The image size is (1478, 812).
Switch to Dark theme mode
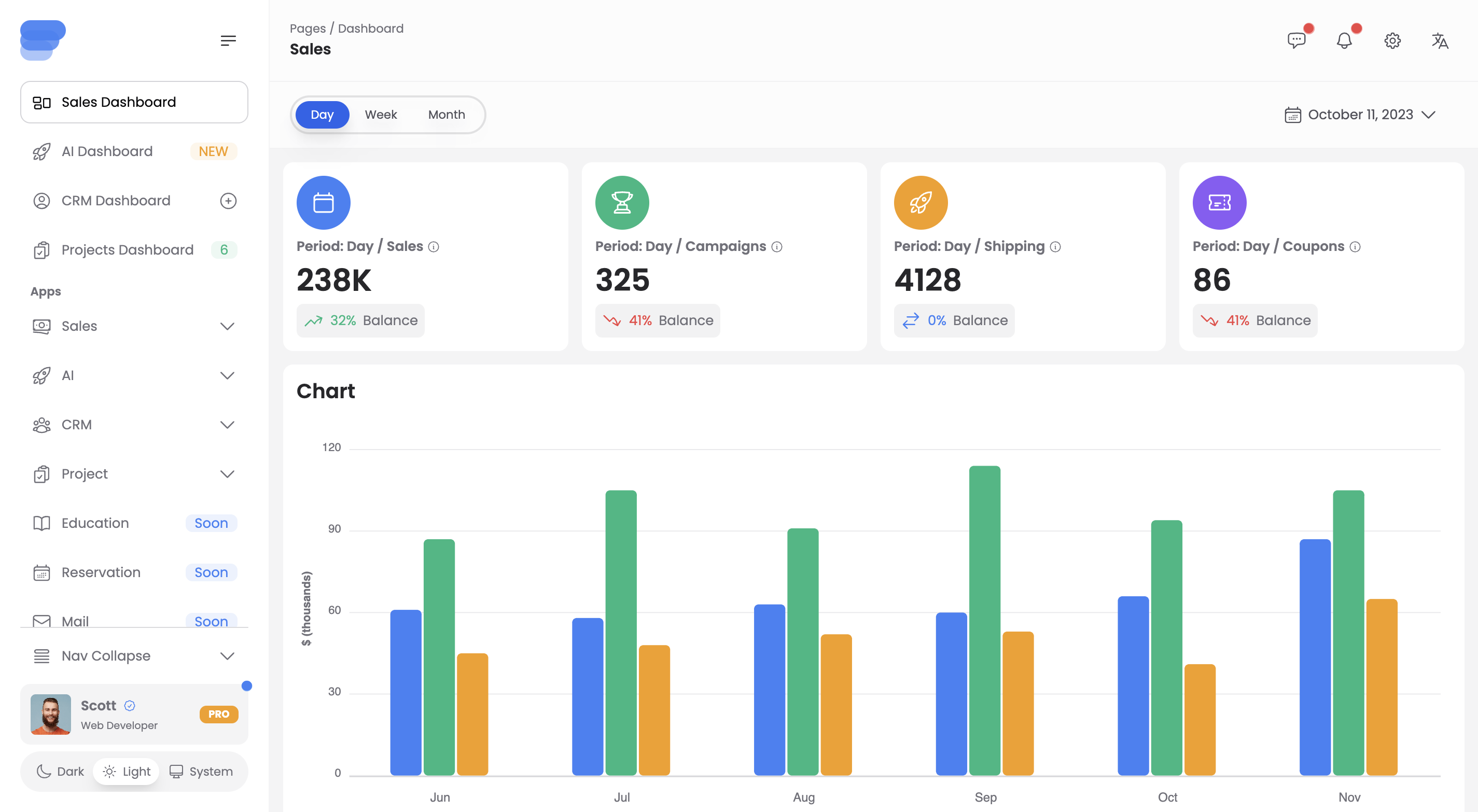(x=60, y=771)
